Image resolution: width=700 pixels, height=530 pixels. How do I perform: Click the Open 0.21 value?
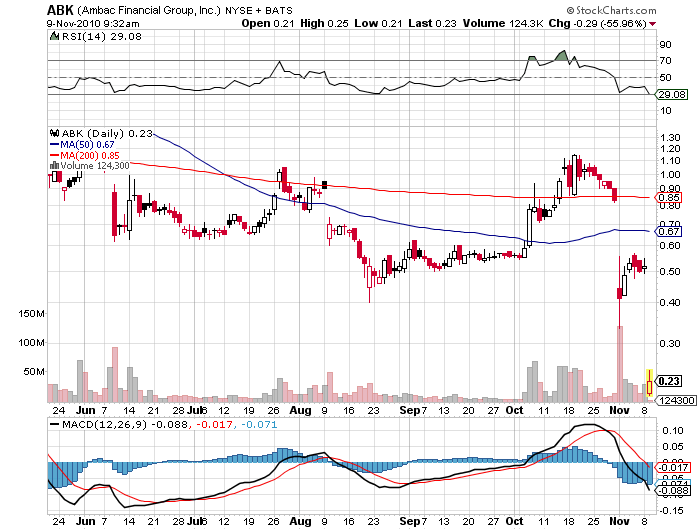pos(268,23)
